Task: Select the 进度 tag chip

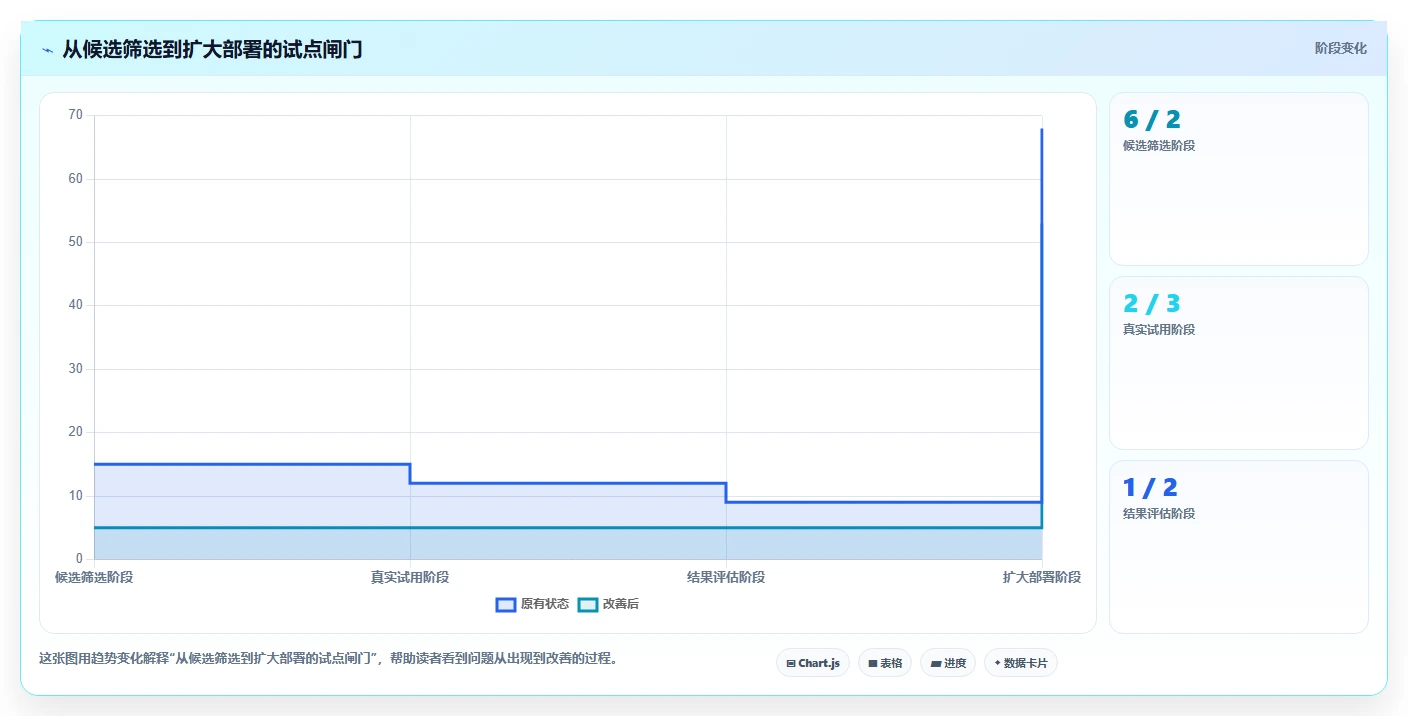Action: click(948, 663)
